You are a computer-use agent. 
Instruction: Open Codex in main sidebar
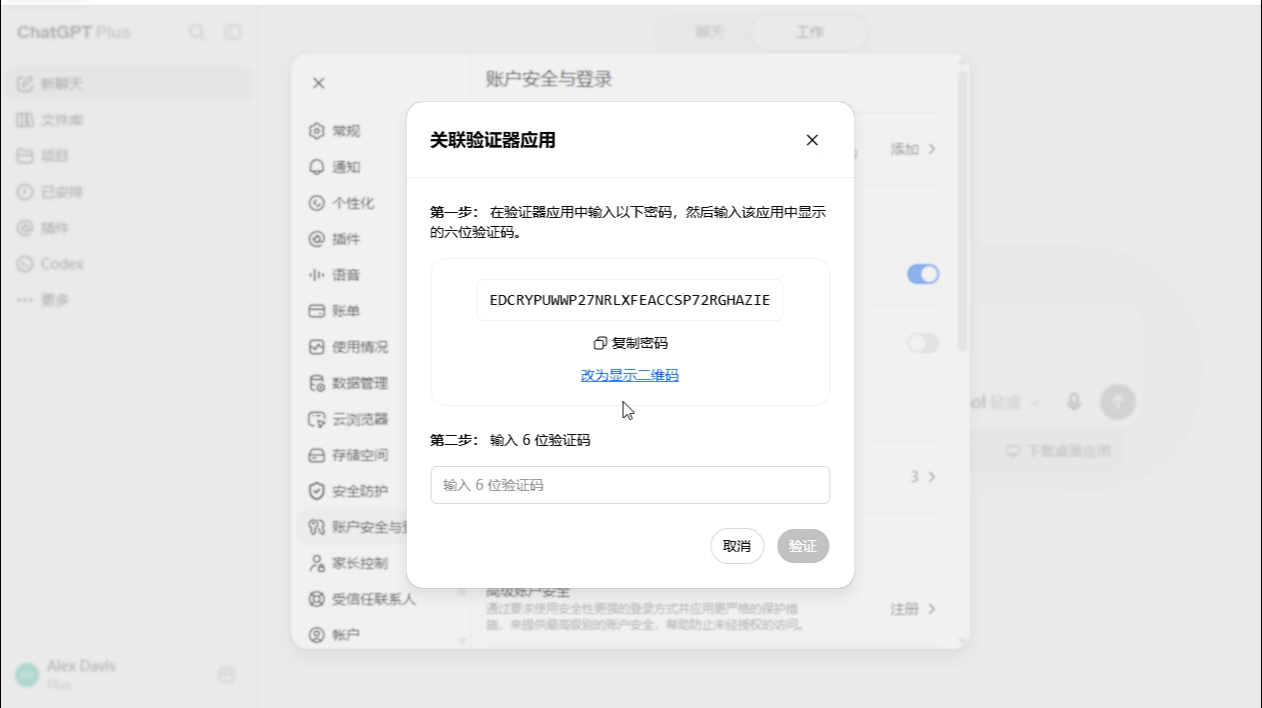(x=128, y=264)
